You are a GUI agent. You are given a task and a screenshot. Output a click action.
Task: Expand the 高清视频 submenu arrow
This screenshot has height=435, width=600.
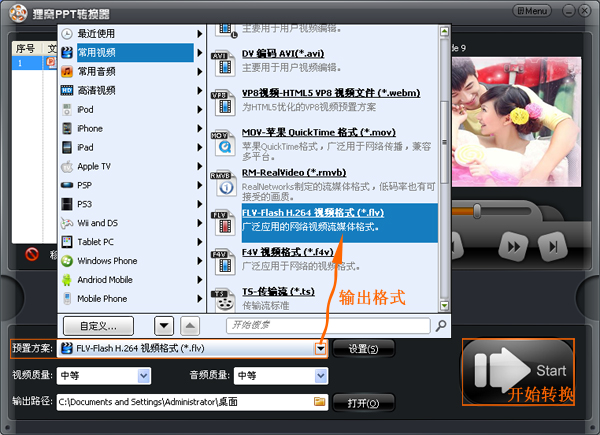click(199, 90)
